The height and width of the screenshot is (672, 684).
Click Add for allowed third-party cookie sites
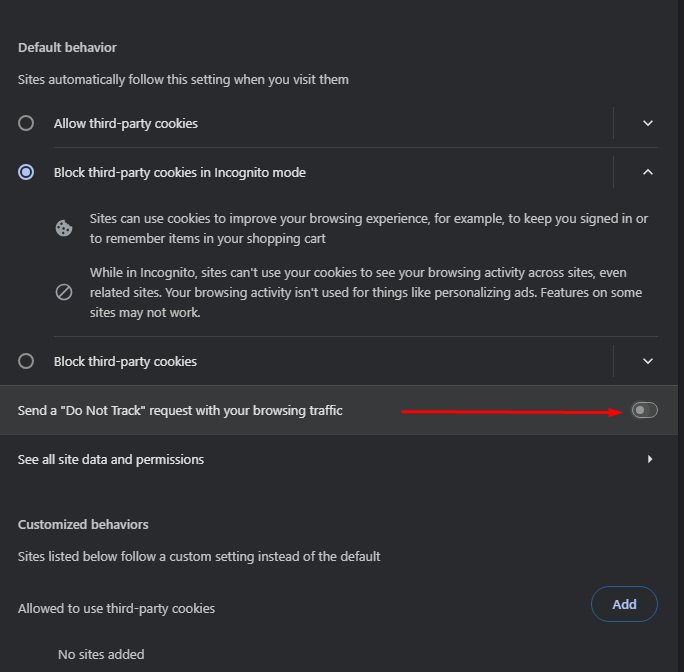(624, 604)
